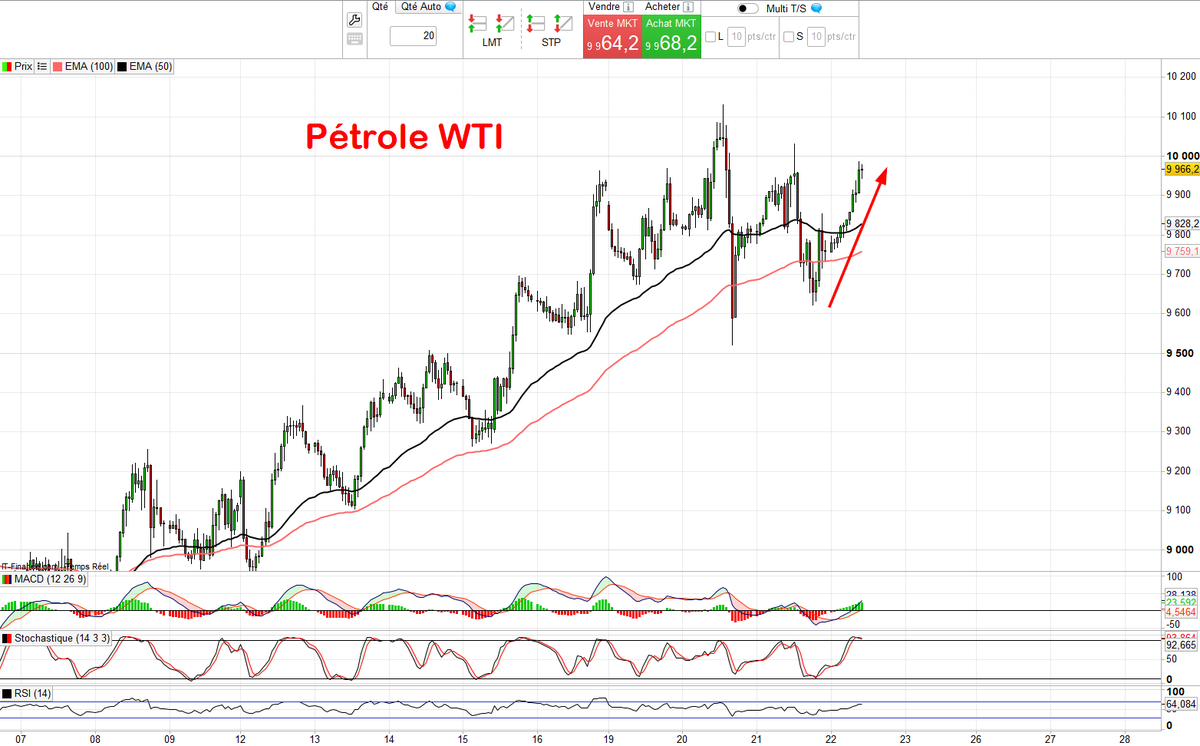Screen dimensions: 1200x746
Task: Click the EMA (100) legend label
Action: click(x=88, y=66)
